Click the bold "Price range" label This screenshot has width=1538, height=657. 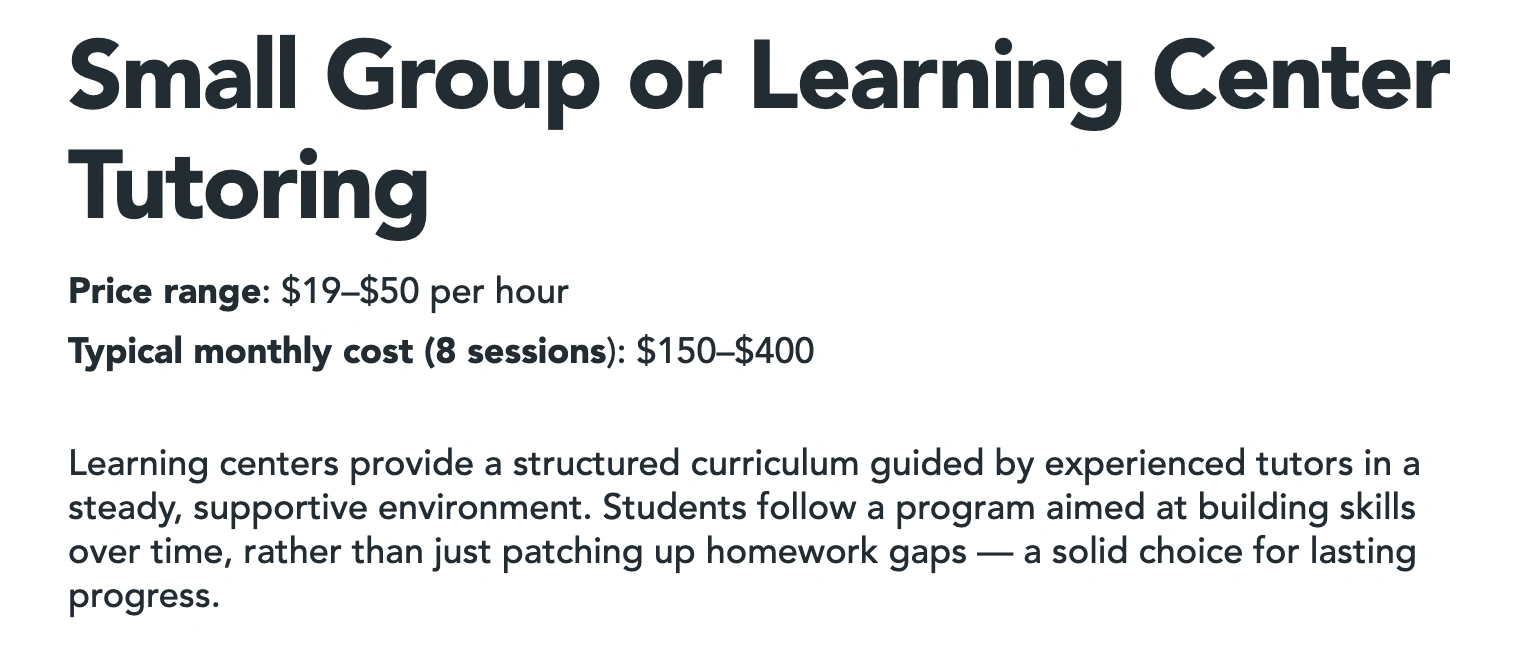[164, 292]
